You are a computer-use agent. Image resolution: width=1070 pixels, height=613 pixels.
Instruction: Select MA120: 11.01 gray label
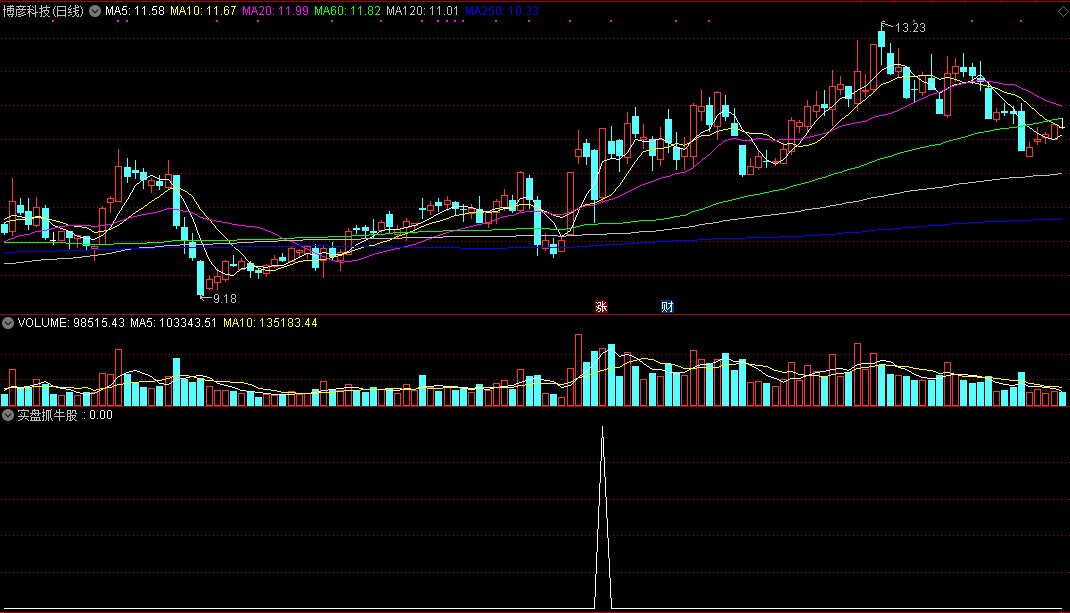click(422, 11)
